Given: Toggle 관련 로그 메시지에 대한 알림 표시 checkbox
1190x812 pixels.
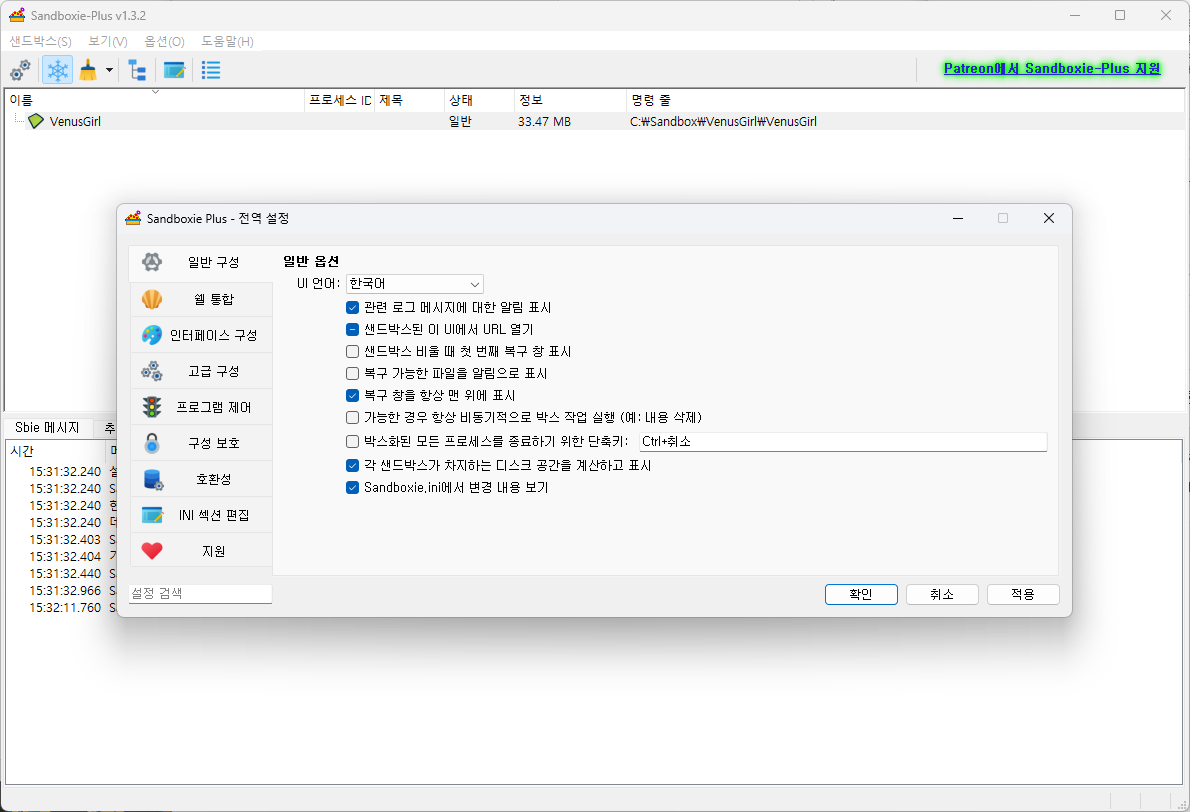Looking at the screenshot, I should [352, 307].
